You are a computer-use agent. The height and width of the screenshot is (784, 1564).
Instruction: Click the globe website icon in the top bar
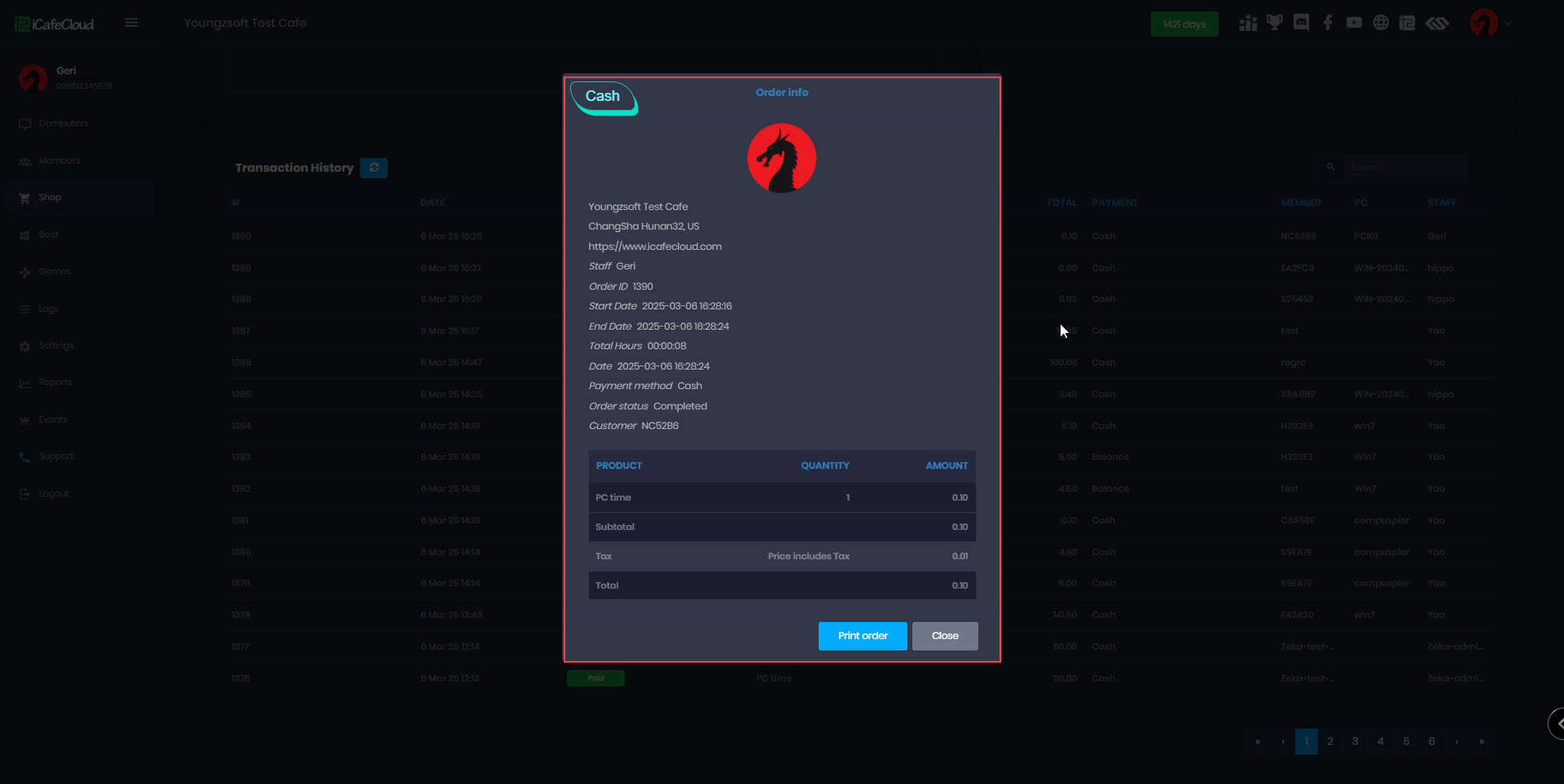pos(1381,23)
